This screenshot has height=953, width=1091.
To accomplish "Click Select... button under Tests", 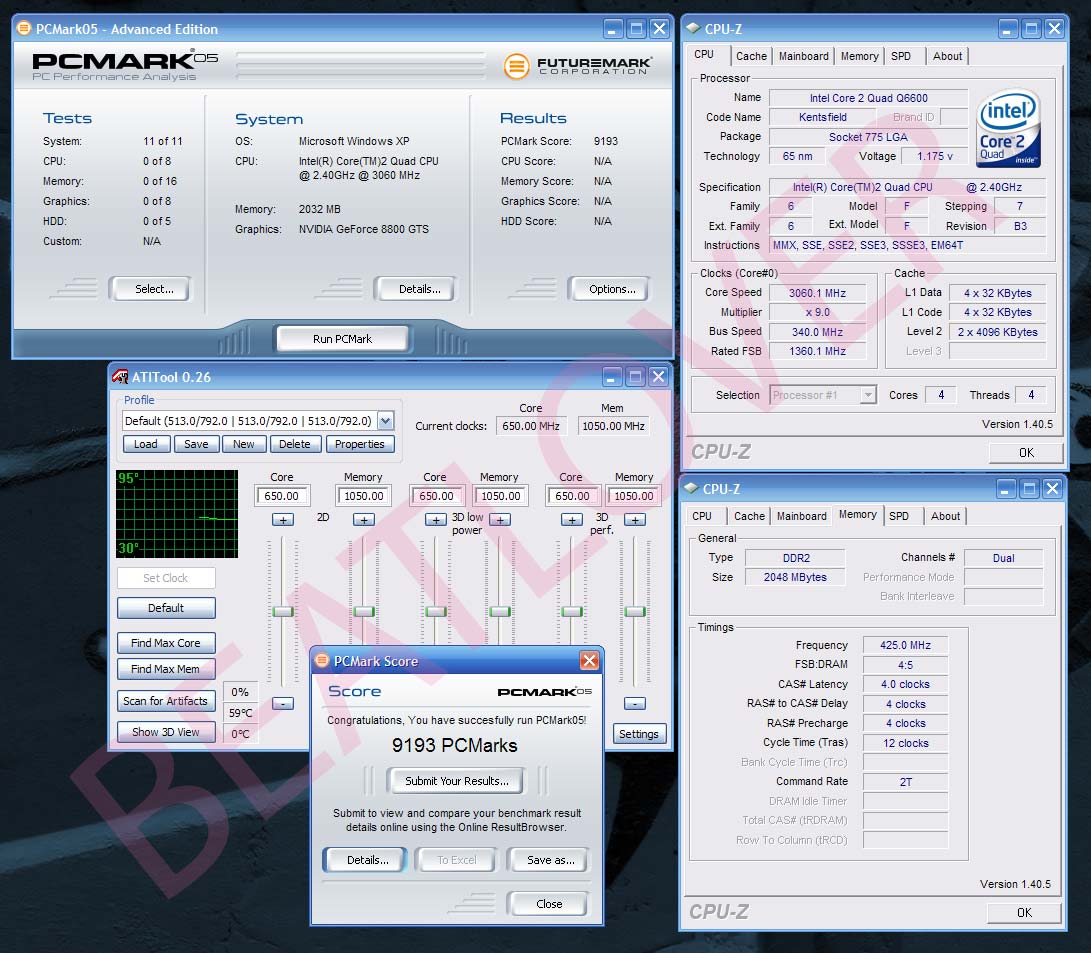I will (x=150, y=289).
